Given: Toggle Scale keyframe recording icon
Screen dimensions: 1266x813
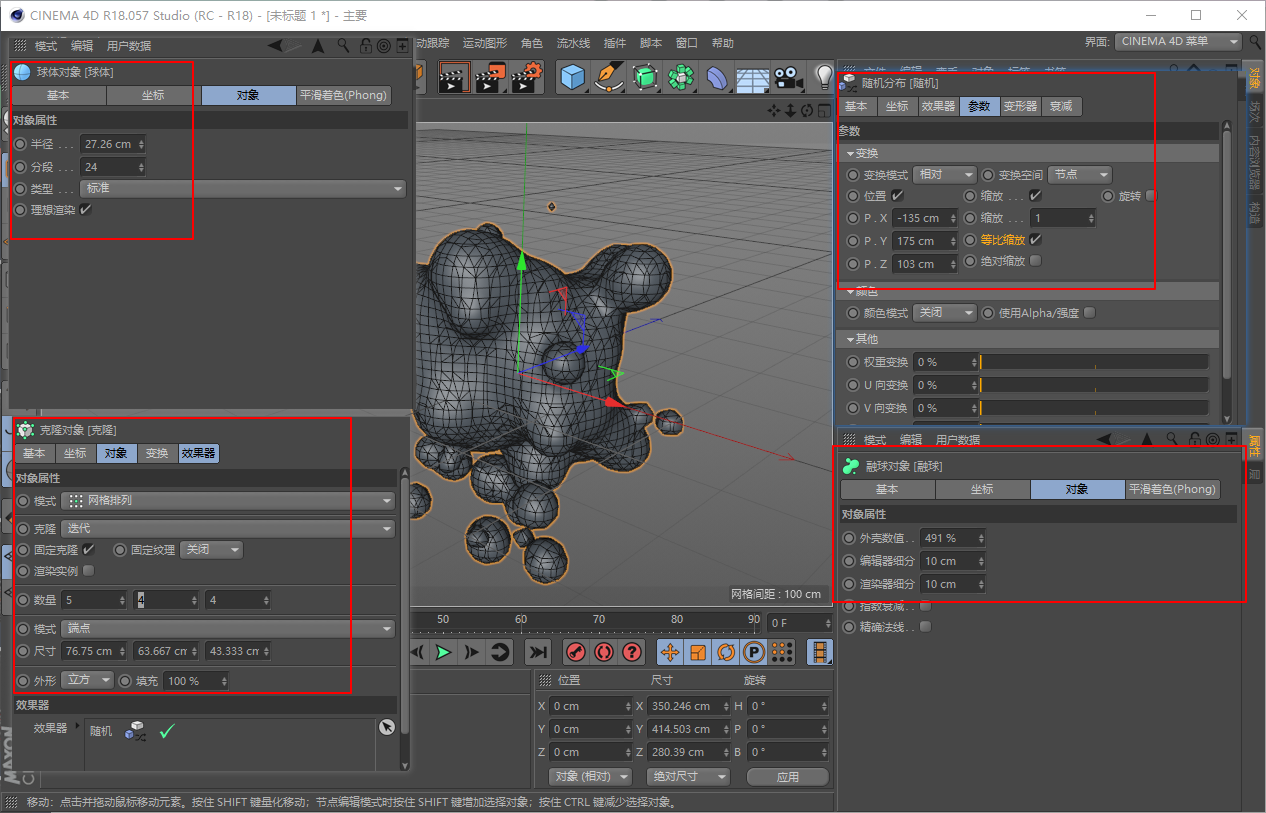Looking at the screenshot, I should click(x=697, y=653).
